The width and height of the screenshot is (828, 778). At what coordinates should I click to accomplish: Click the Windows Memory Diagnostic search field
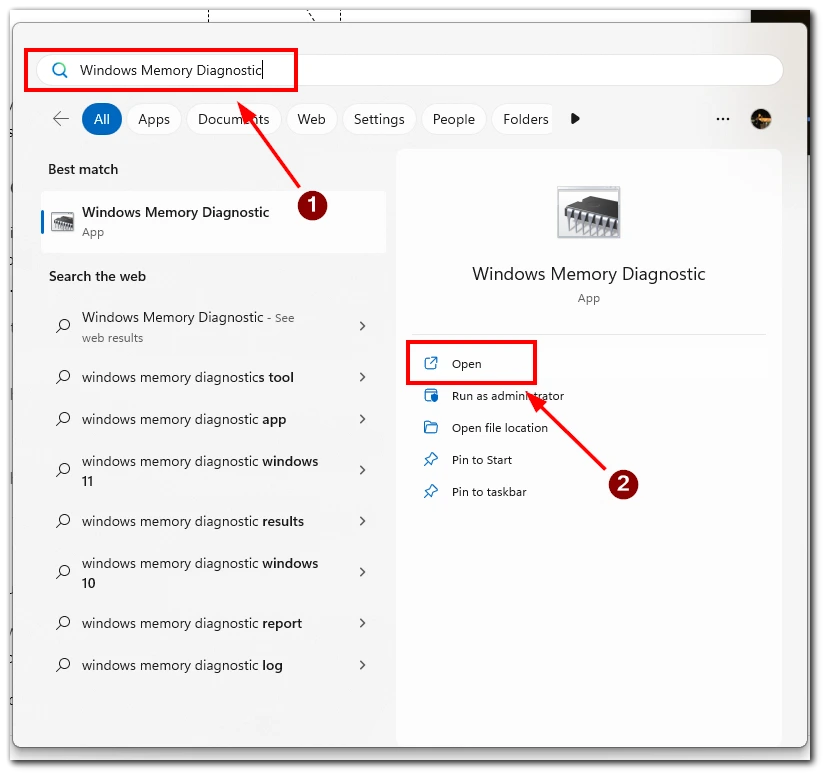[x=409, y=70]
